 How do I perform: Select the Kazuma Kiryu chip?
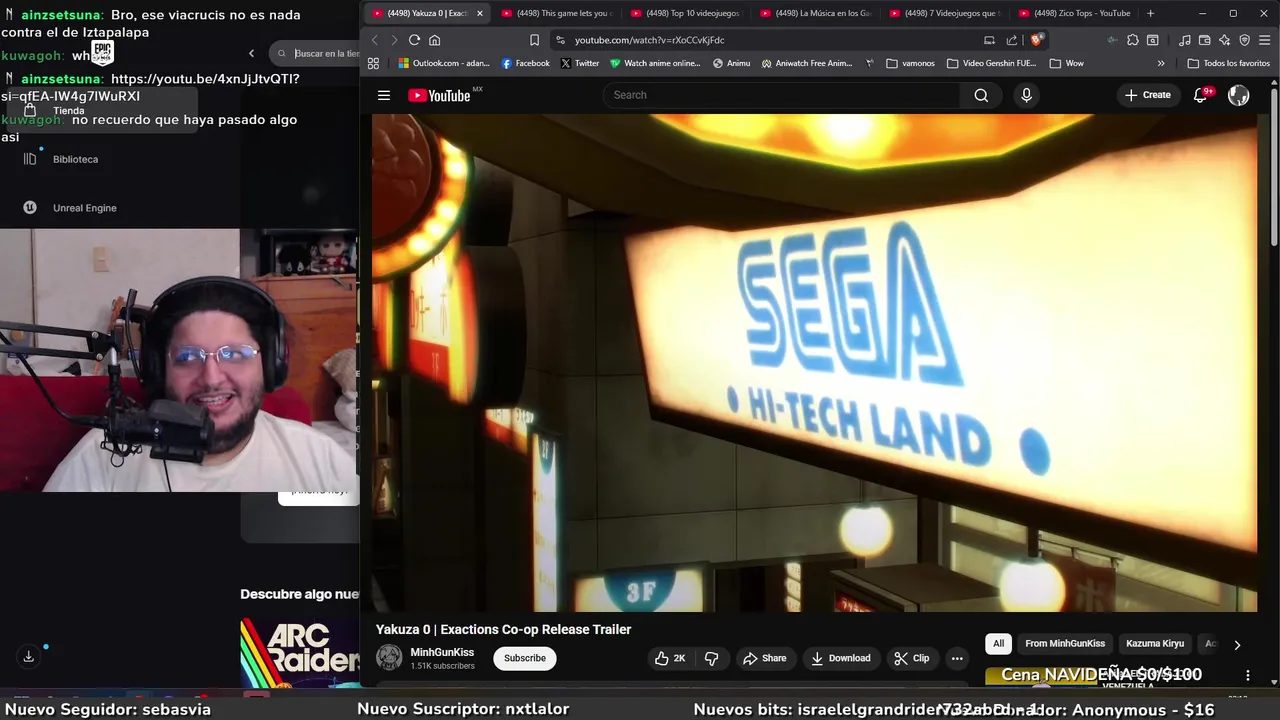coord(1155,644)
